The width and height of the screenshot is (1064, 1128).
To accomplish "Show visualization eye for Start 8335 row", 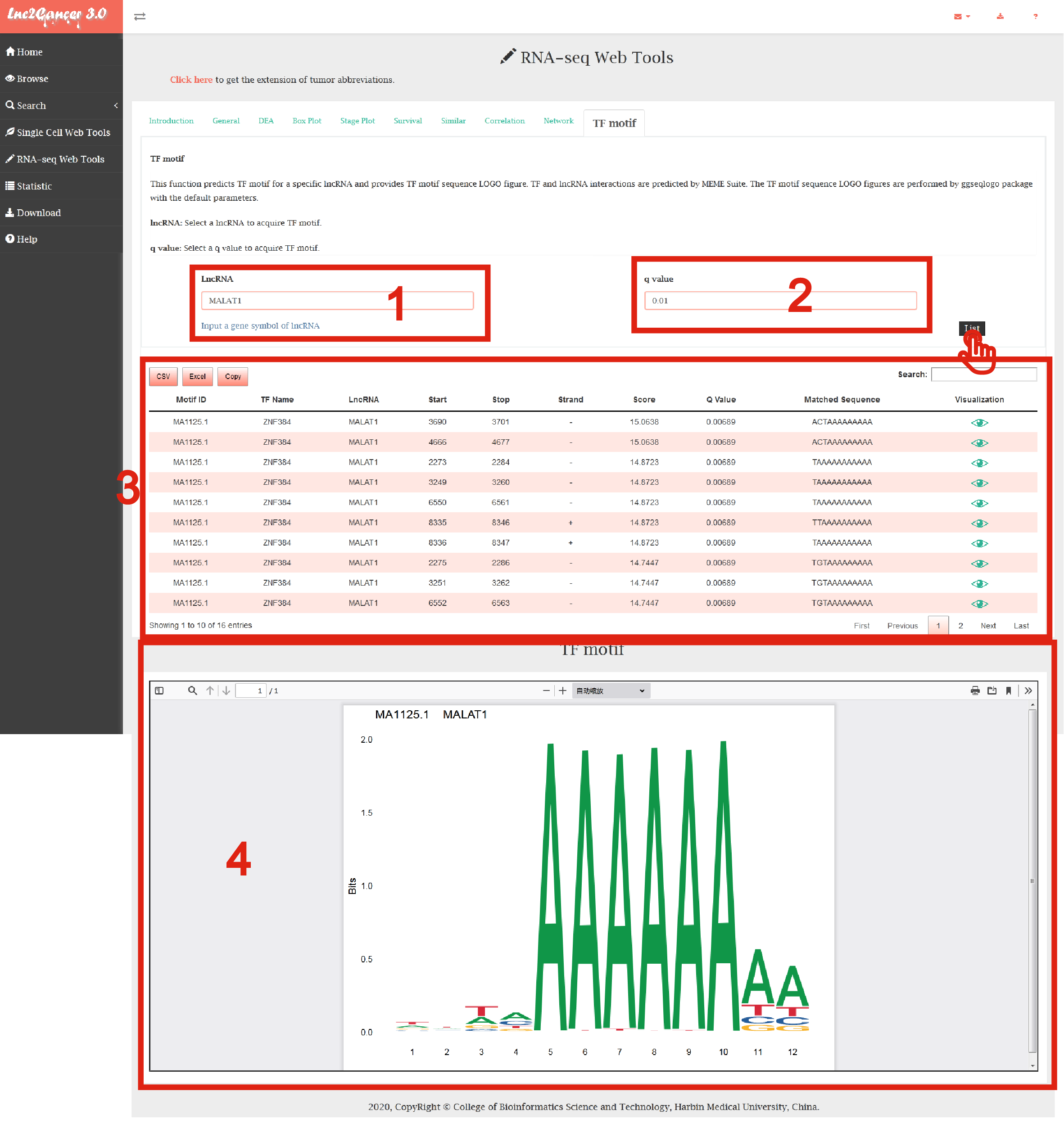I will (979, 523).
